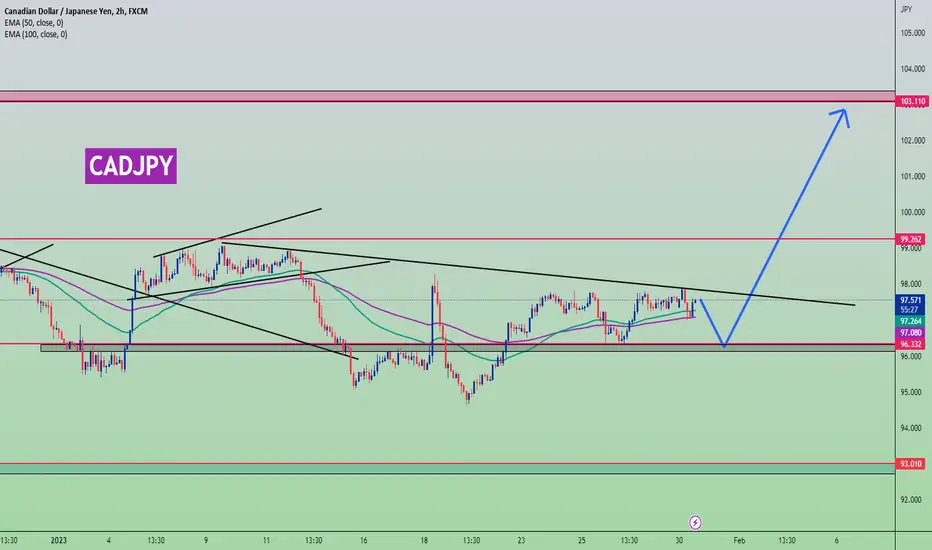Click the 103.110 red price label
Viewport: 932px width, 550px height.
tap(912, 102)
